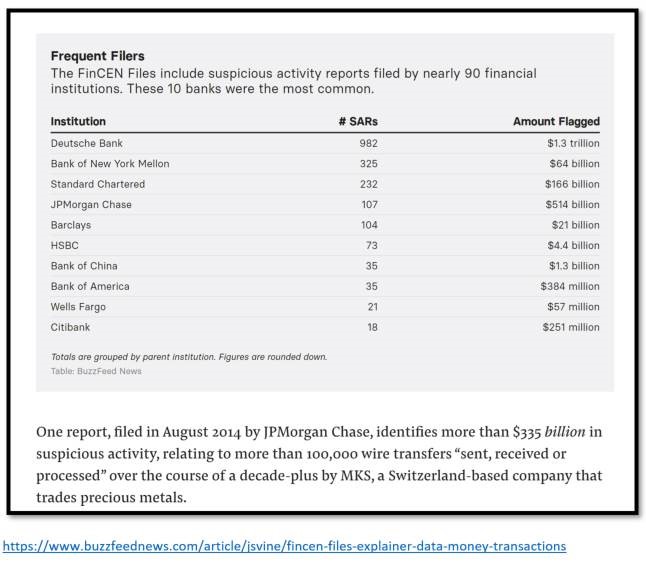This screenshot has width=646, height=564.
Task: Click the "# SARs" column header
Action: (x=358, y=122)
